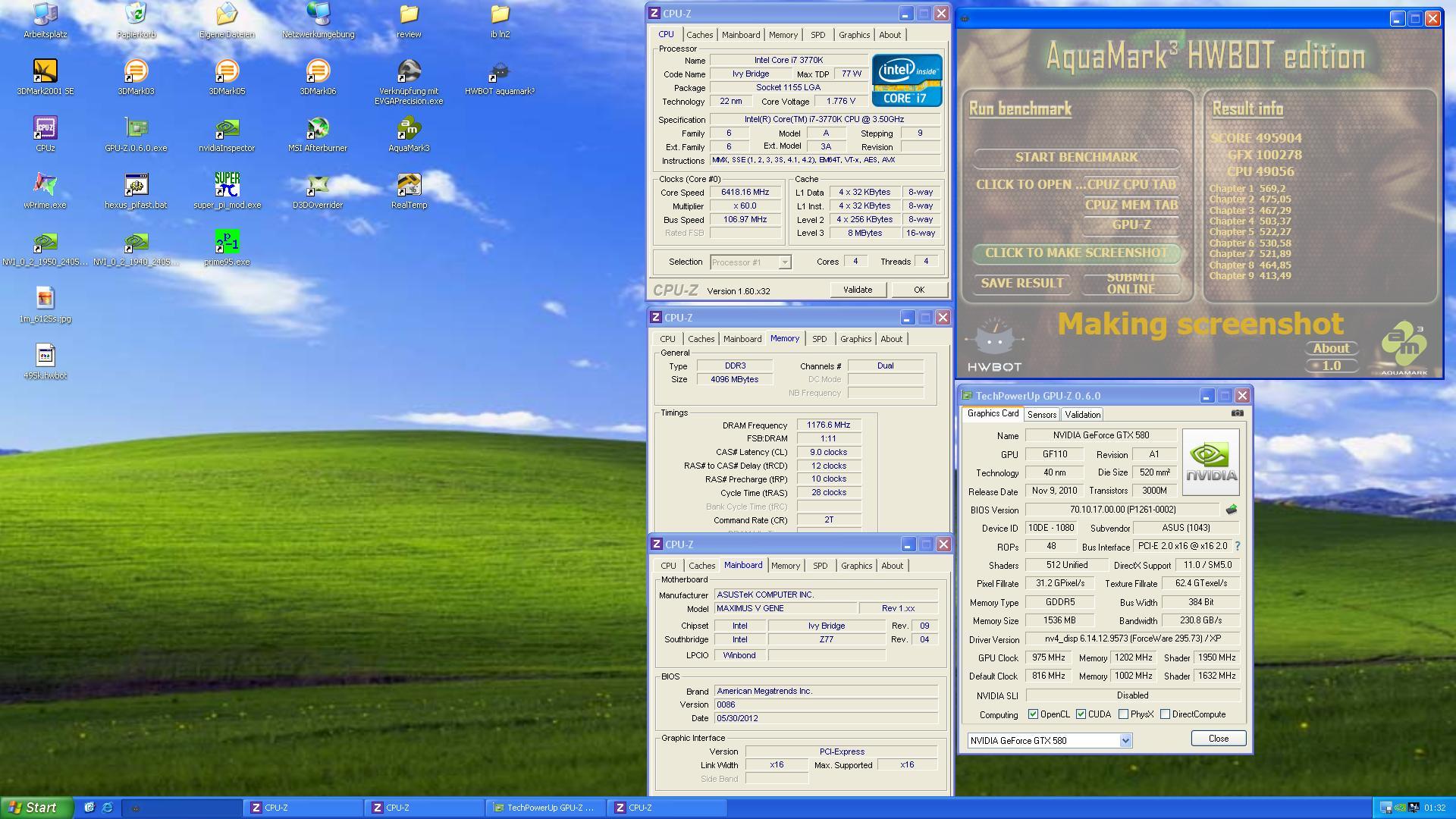Open the 495k.hwbot desktop file
This screenshot has height=819, width=1456.
click(45, 360)
